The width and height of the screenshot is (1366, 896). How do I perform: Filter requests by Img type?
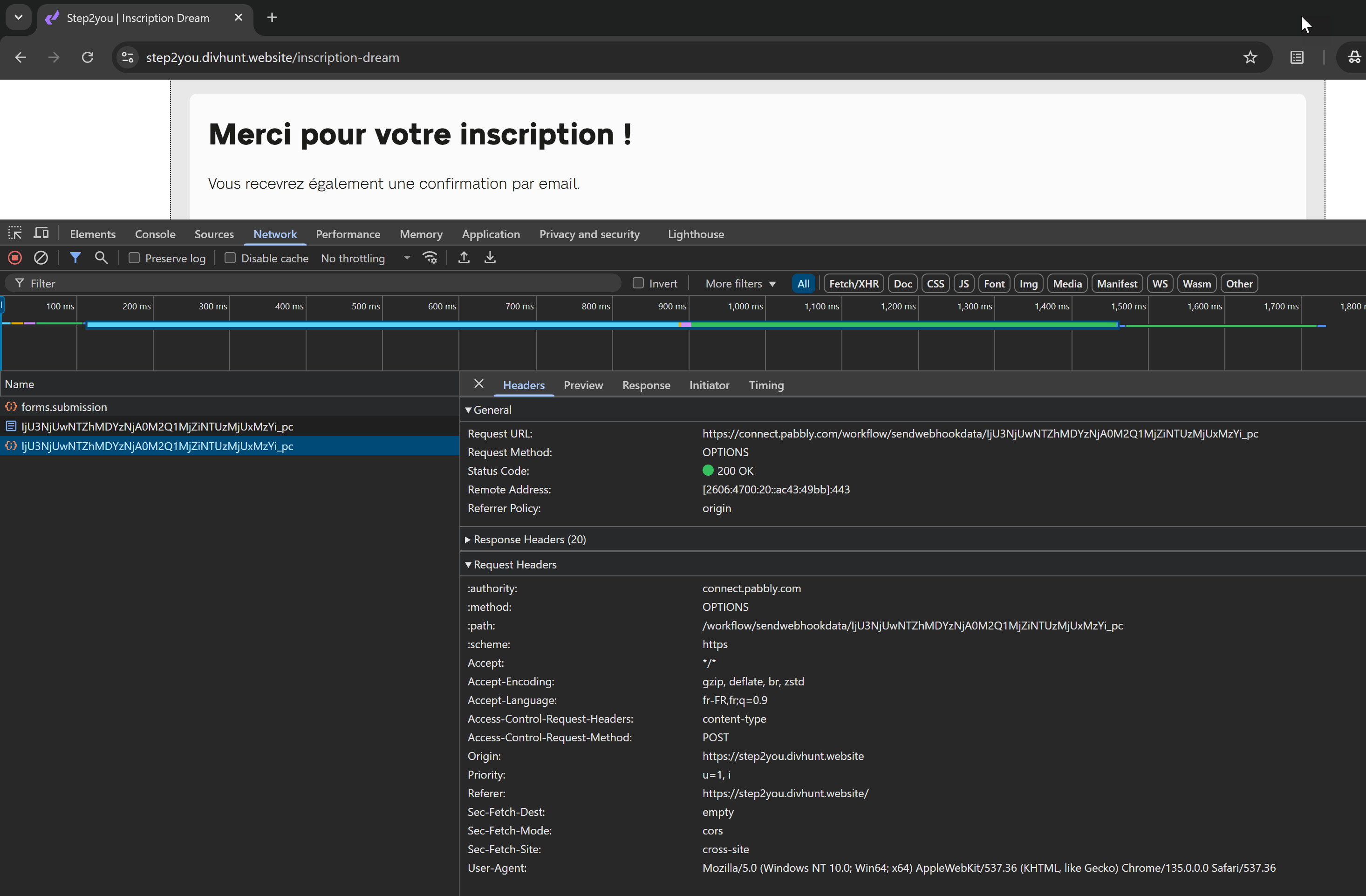tap(1029, 284)
